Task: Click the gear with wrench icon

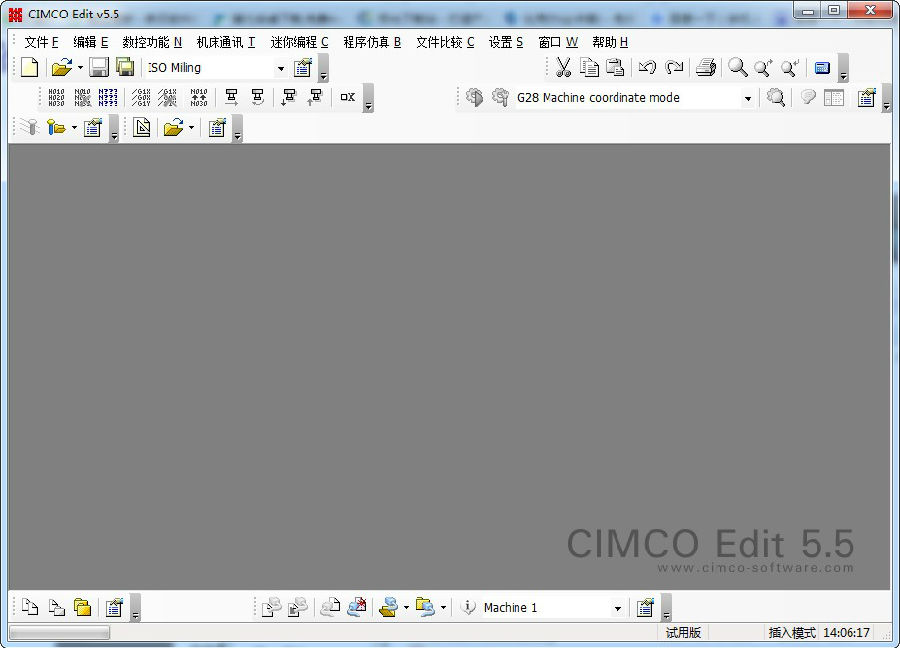Action: pos(501,98)
